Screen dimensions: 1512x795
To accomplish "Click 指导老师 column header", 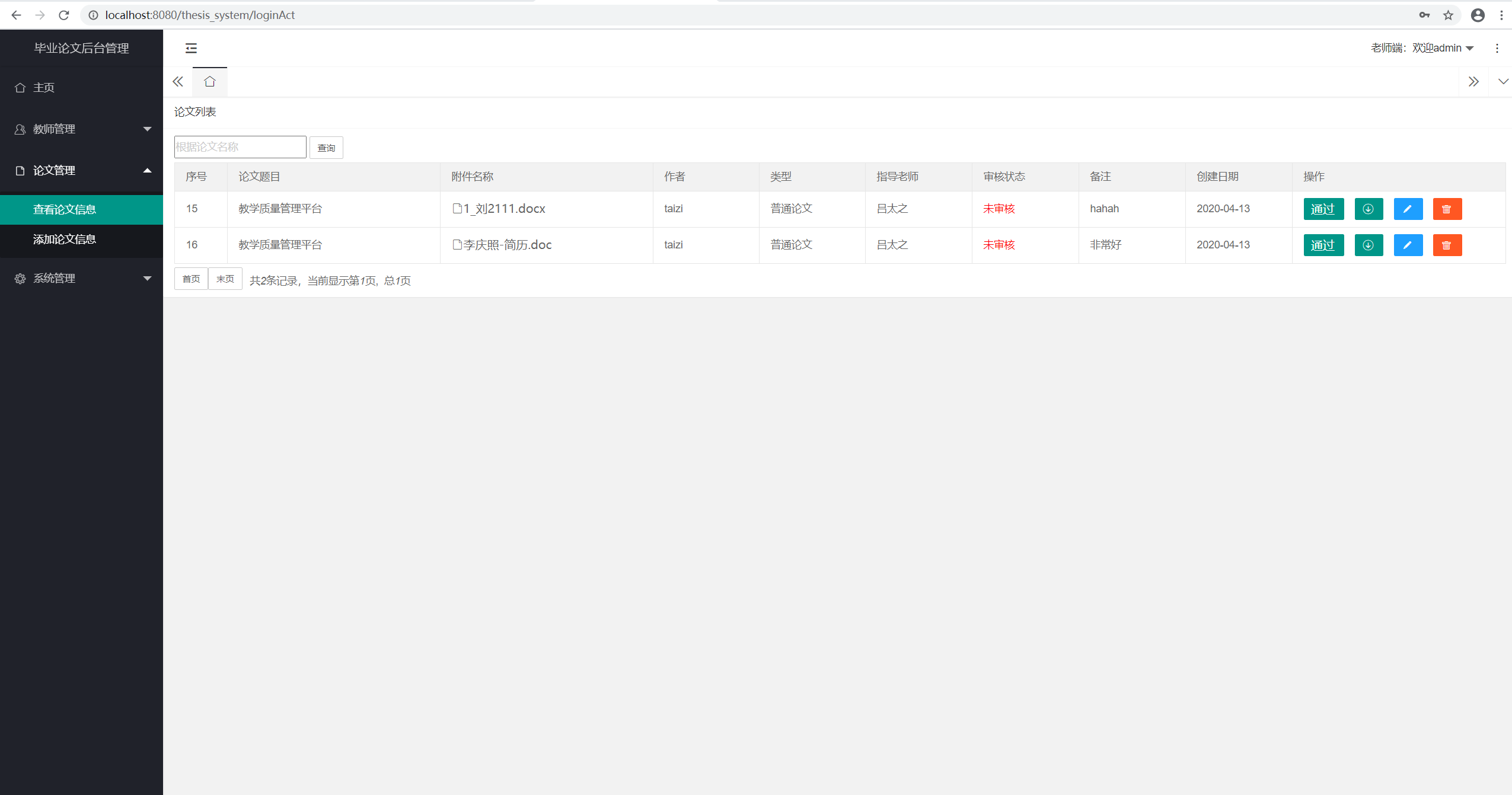I will [x=897, y=177].
